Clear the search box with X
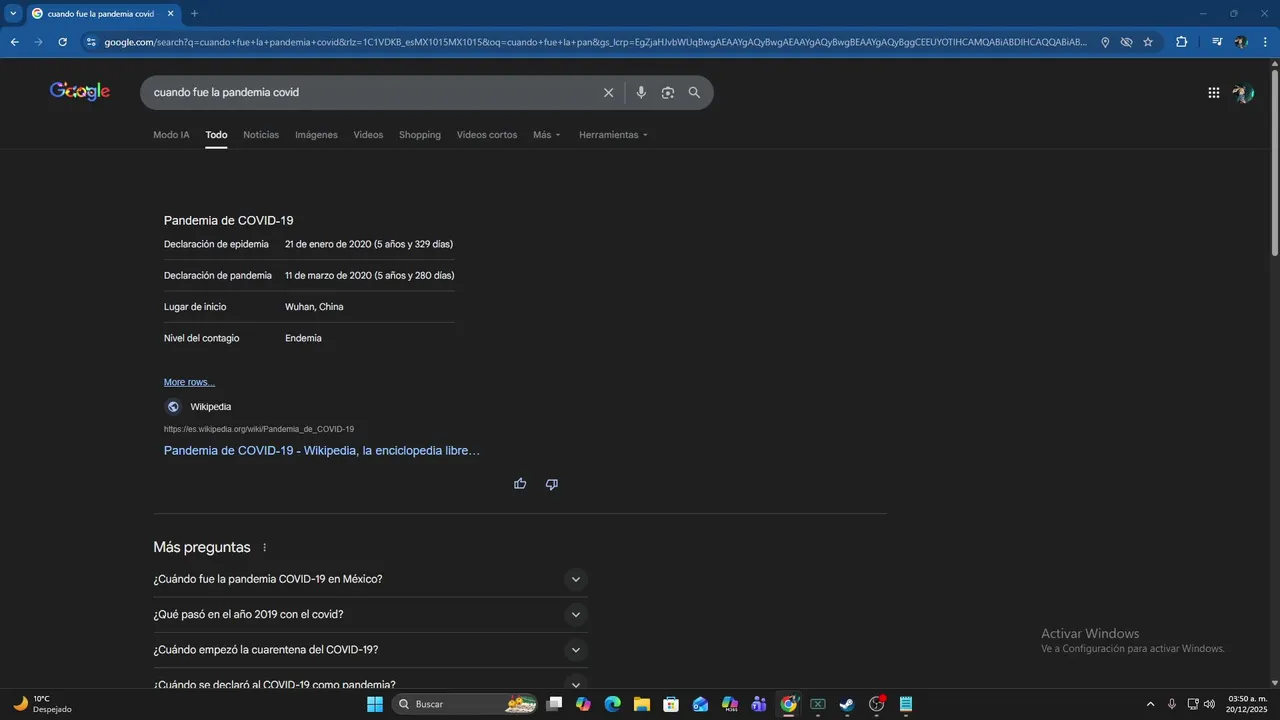This screenshot has height=720, width=1280. (608, 92)
